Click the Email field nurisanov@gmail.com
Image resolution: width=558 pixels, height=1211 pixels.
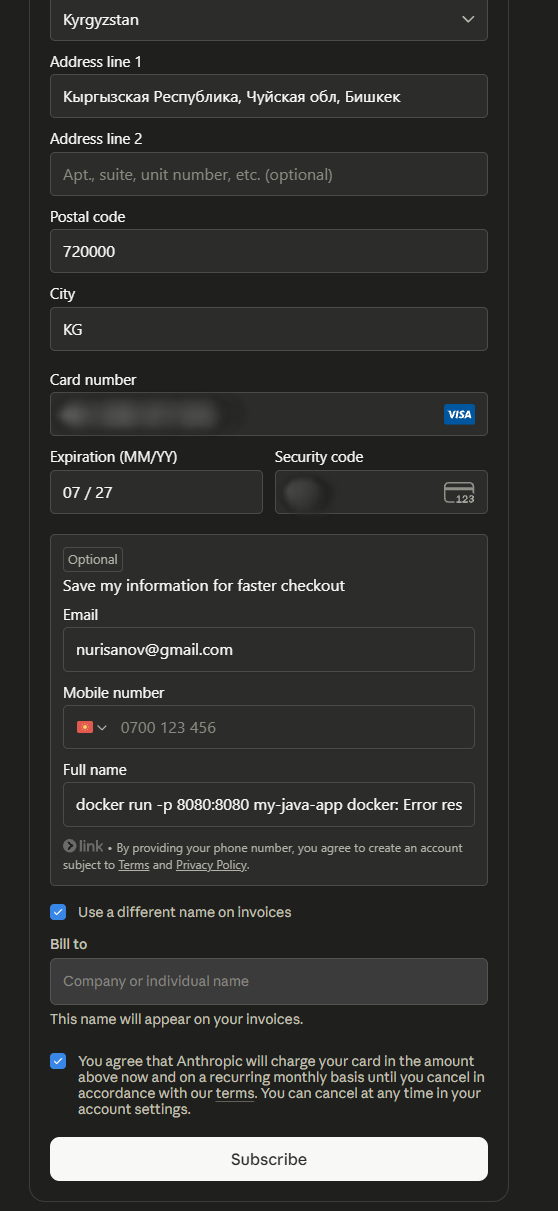tap(269, 649)
